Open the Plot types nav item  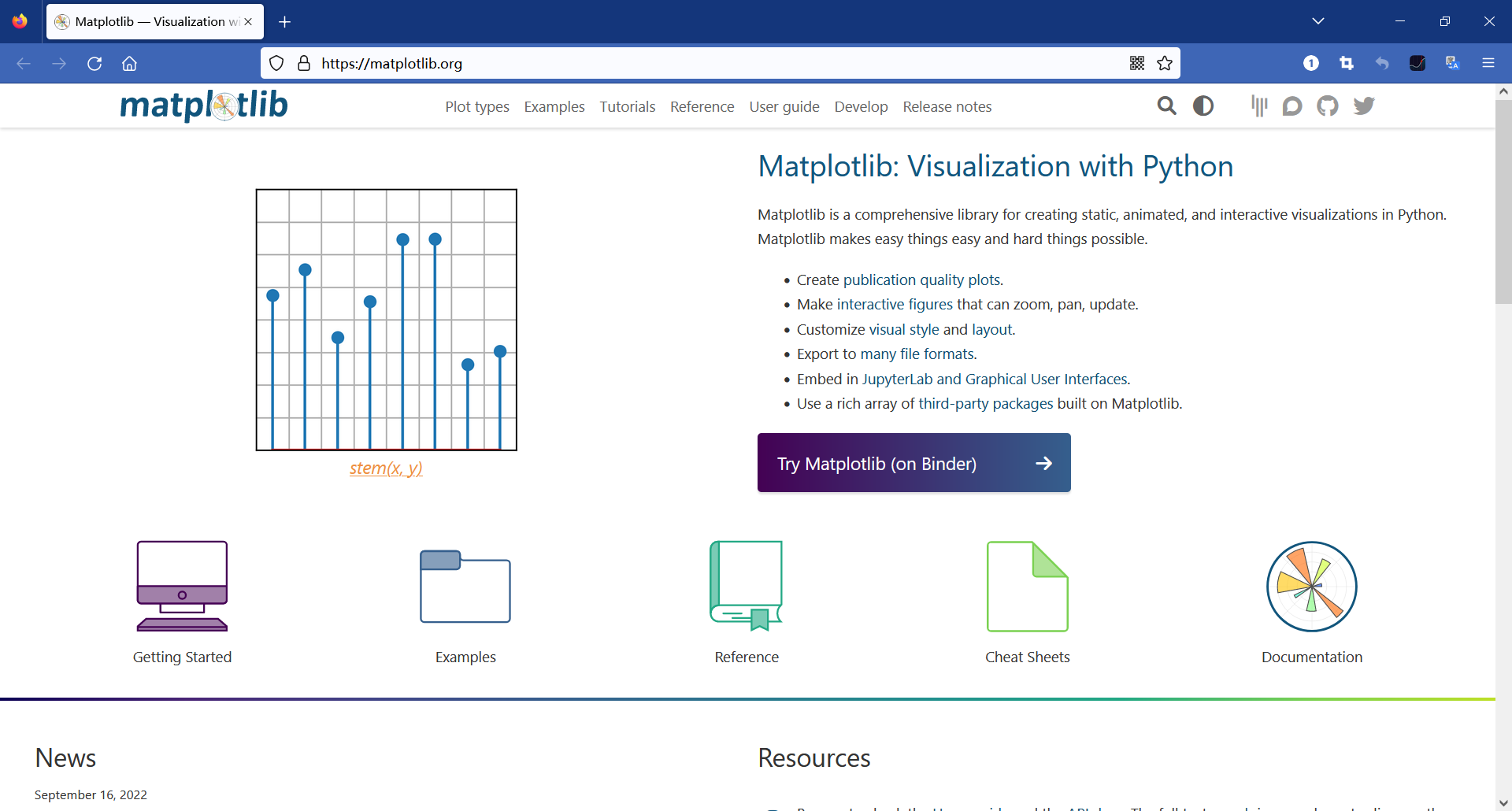tap(477, 106)
